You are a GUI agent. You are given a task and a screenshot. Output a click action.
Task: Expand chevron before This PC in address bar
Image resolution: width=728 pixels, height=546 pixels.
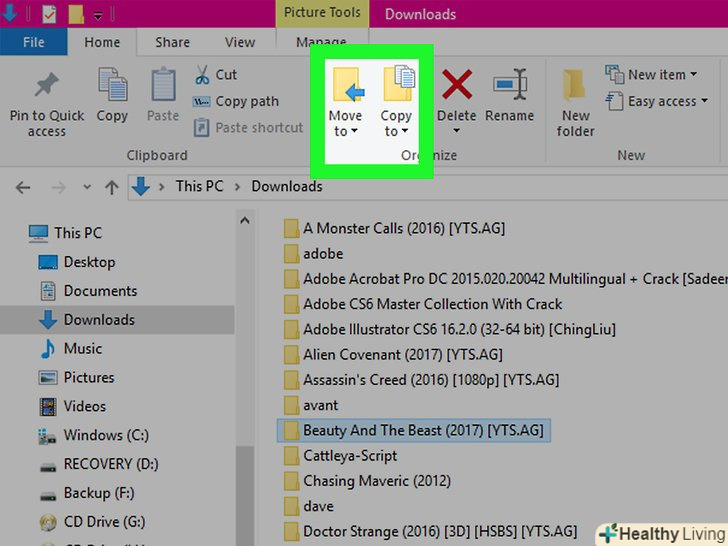point(162,187)
